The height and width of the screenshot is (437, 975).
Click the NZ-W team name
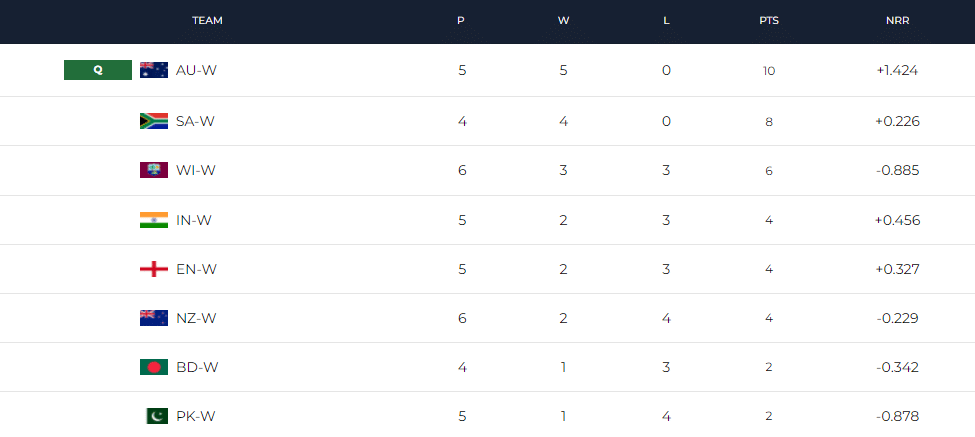click(x=196, y=318)
